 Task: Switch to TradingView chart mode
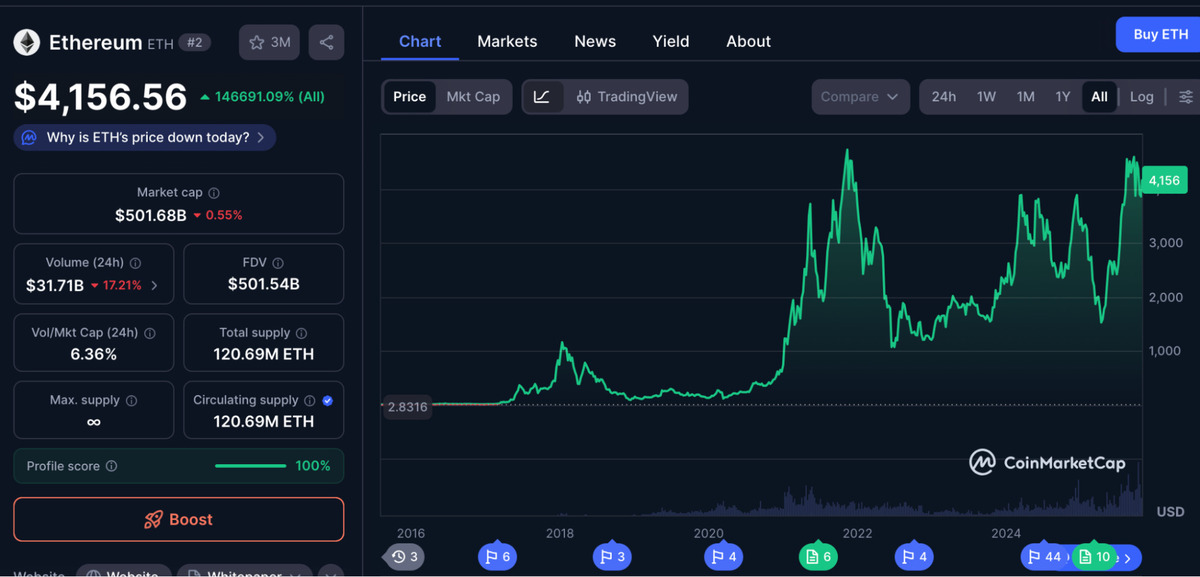pos(627,97)
